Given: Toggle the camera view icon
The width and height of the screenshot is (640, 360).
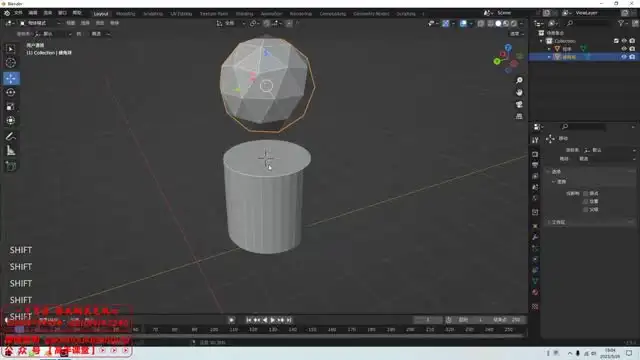Looking at the screenshot, I should click(x=519, y=104).
